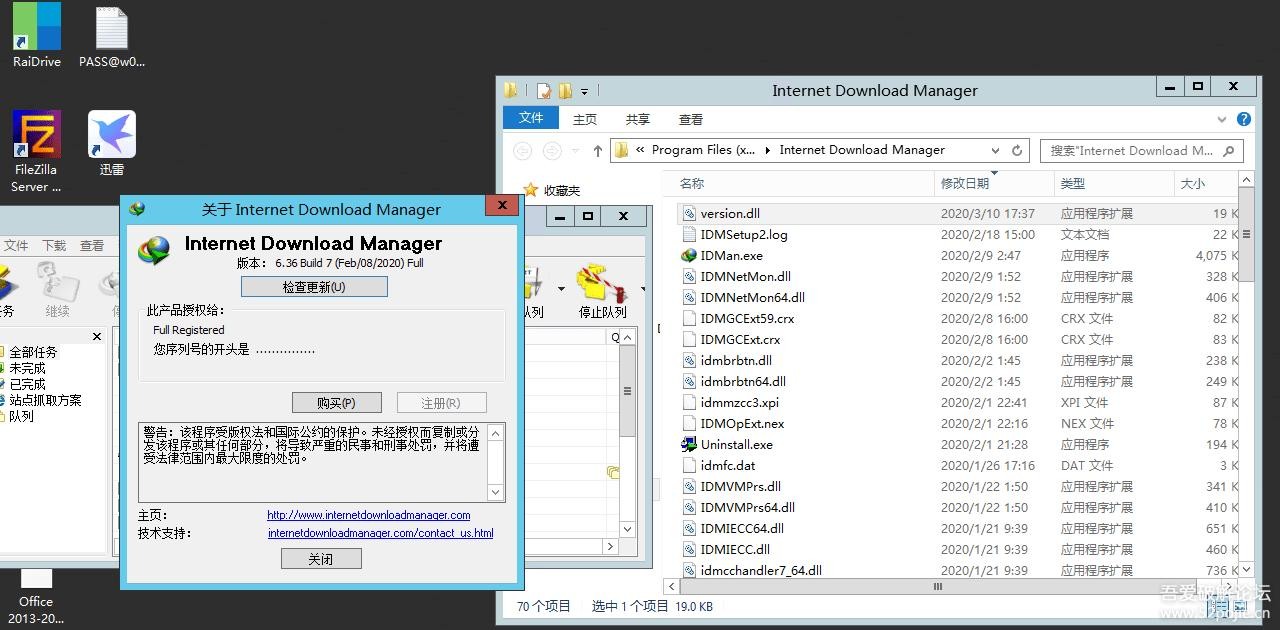Select 未完成 in IDM category tree

click(27, 368)
